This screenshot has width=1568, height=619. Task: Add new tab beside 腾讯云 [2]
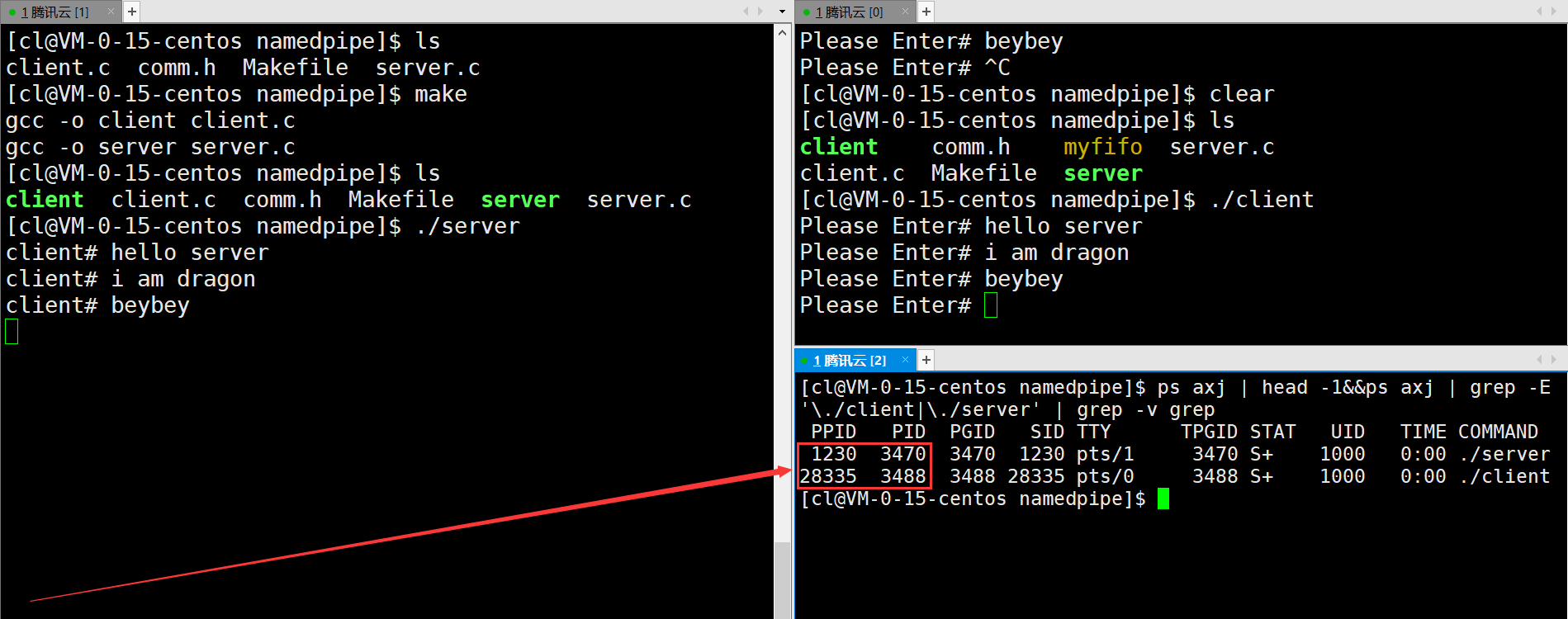click(x=926, y=360)
